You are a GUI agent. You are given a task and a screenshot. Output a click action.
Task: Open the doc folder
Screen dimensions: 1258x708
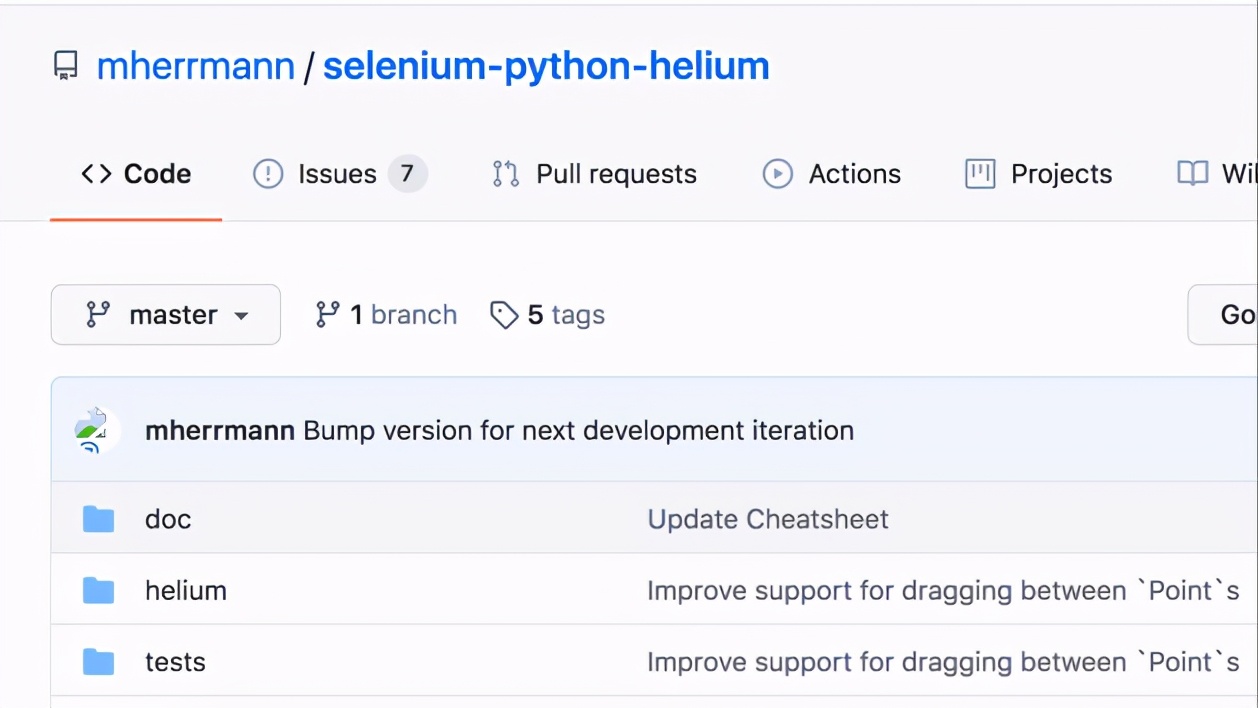tap(168, 519)
